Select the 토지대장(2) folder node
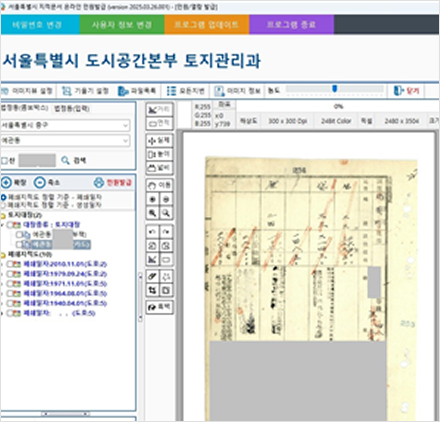The image size is (440, 422). [x=25, y=215]
